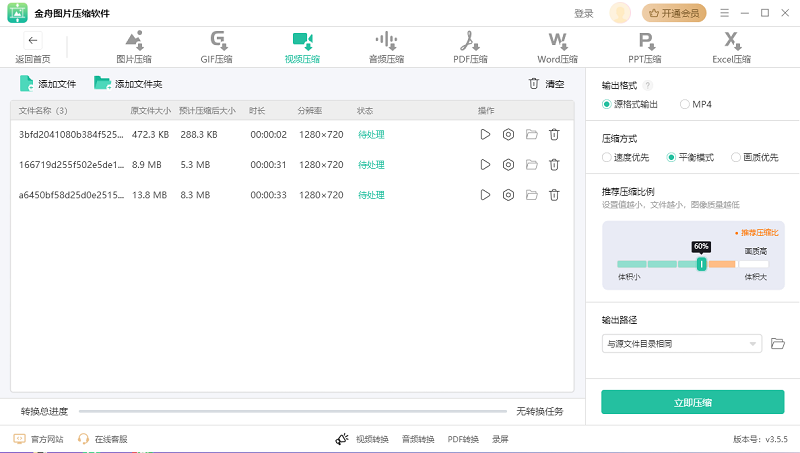Switch to the PDF压缩 tab

coord(468,47)
